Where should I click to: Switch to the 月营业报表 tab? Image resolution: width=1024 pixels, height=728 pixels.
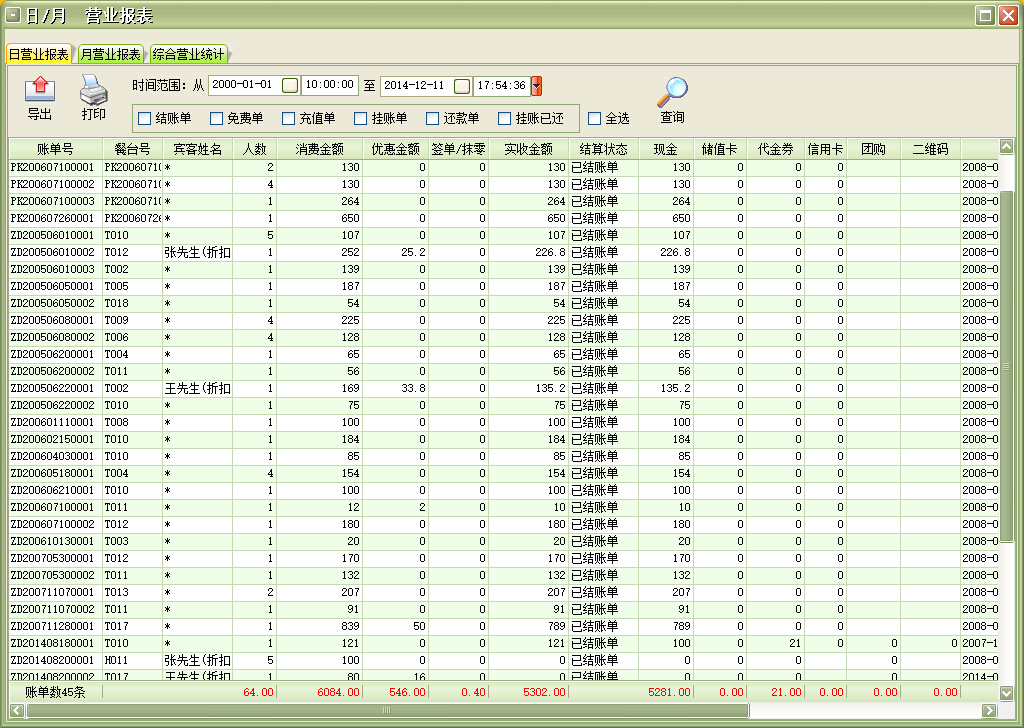coord(110,54)
